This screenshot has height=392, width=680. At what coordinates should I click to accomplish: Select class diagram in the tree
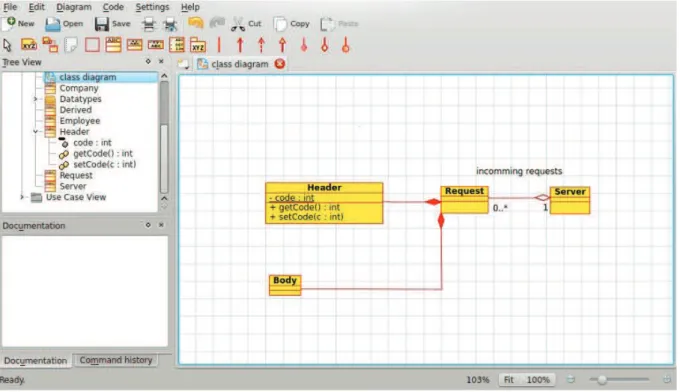coord(88,77)
